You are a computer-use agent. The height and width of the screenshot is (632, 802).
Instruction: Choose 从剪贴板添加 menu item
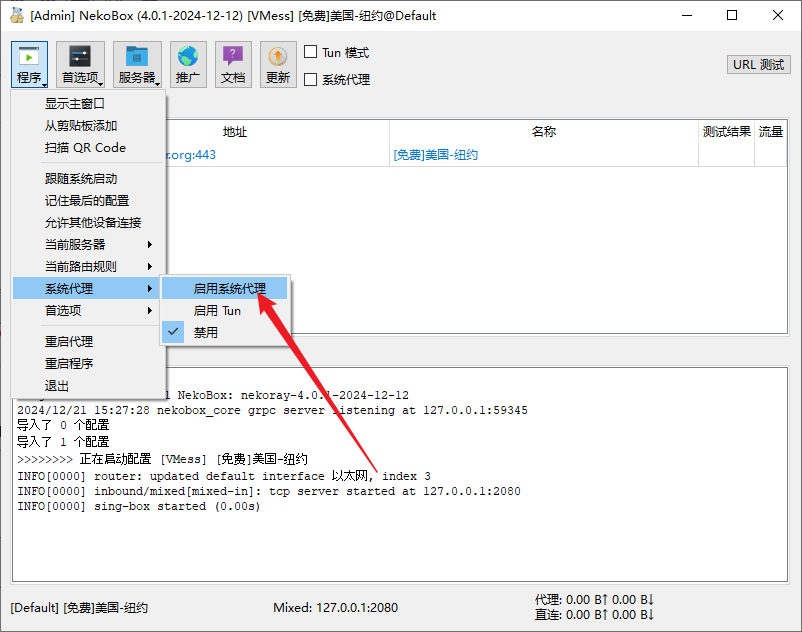pos(88,126)
